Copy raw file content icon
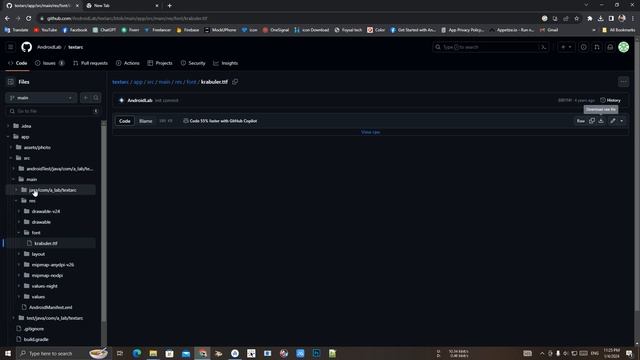The image size is (640, 360). pos(592,121)
